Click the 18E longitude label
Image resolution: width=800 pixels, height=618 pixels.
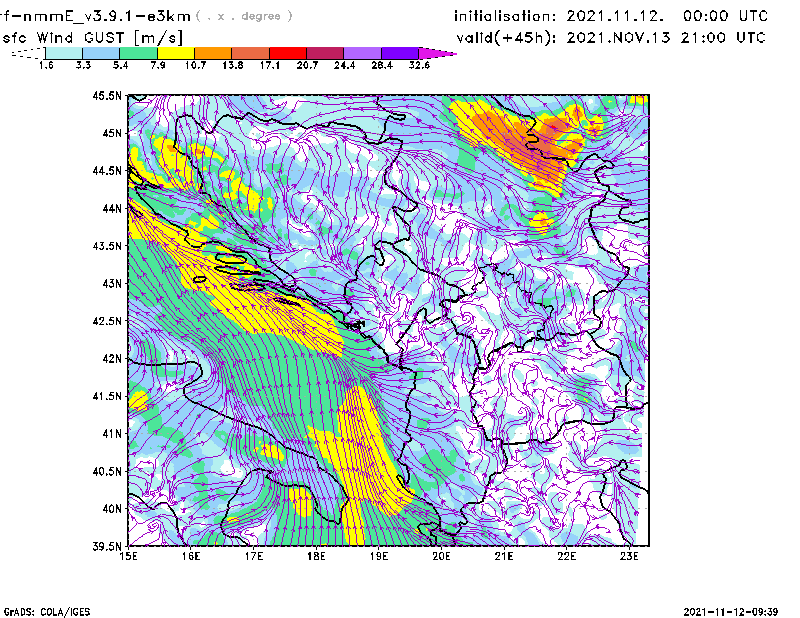click(316, 556)
